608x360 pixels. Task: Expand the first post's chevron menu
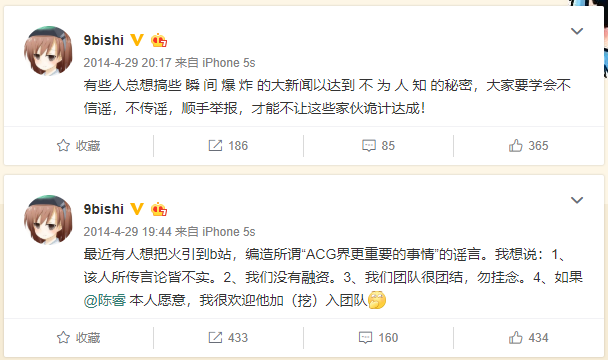pyautogui.click(x=577, y=31)
